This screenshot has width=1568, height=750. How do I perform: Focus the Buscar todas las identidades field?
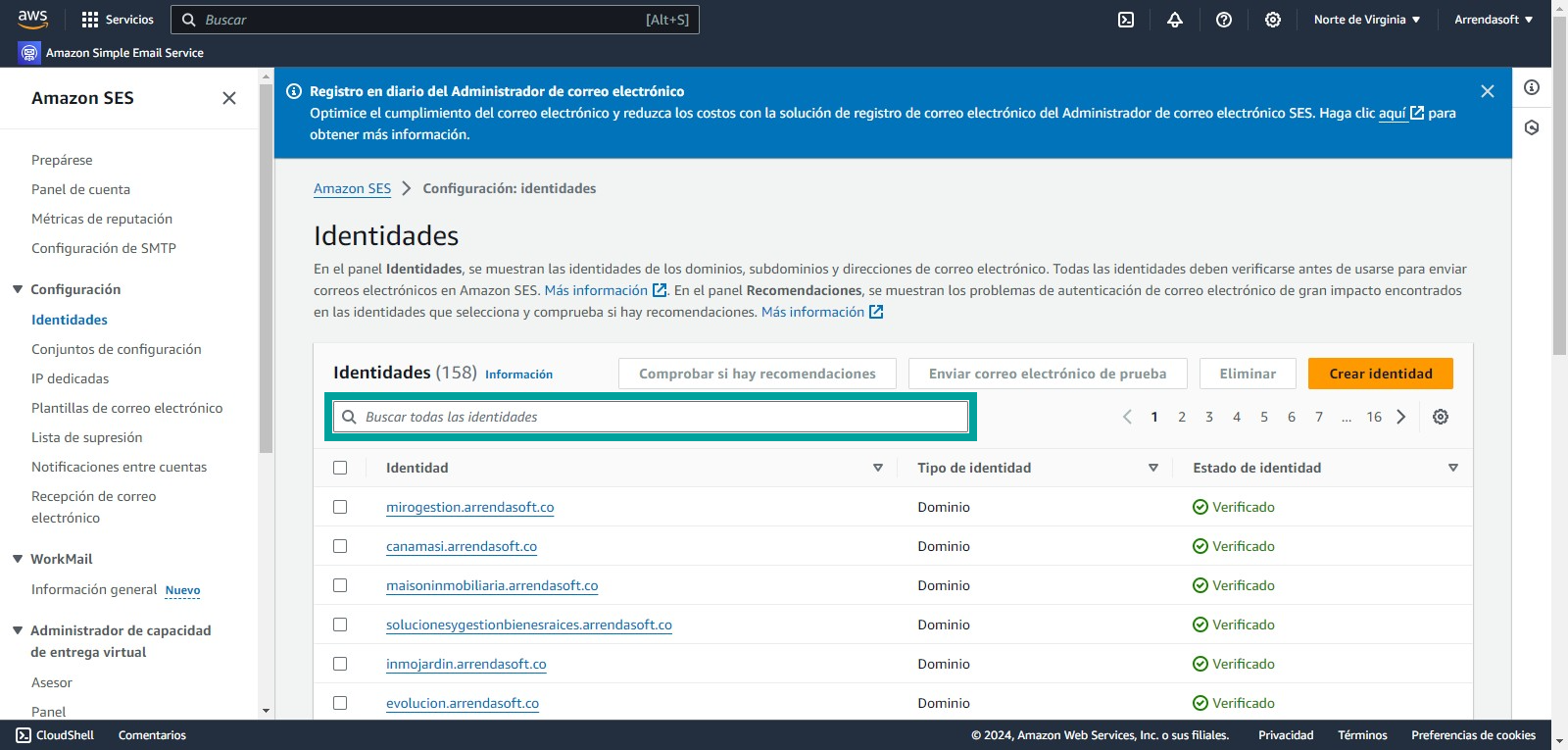[x=651, y=417]
